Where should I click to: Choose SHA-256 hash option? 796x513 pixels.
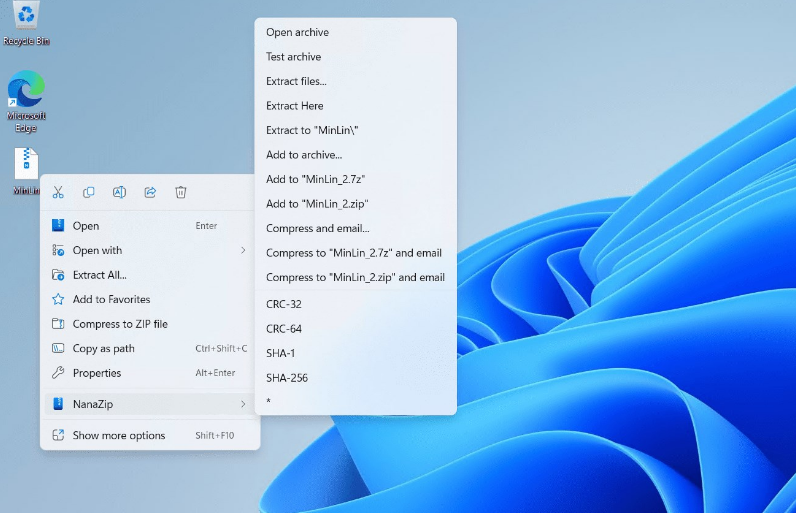tap(355, 378)
